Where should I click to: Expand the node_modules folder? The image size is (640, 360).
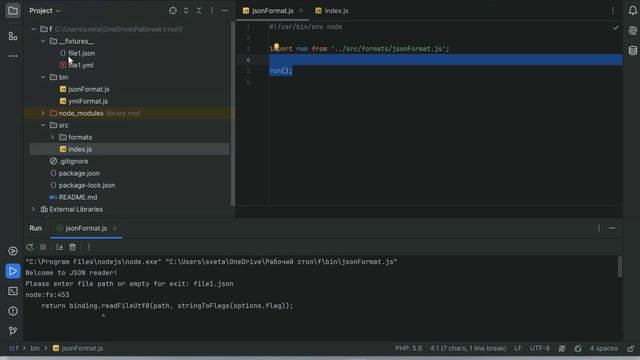pyautogui.click(x=43, y=113)
